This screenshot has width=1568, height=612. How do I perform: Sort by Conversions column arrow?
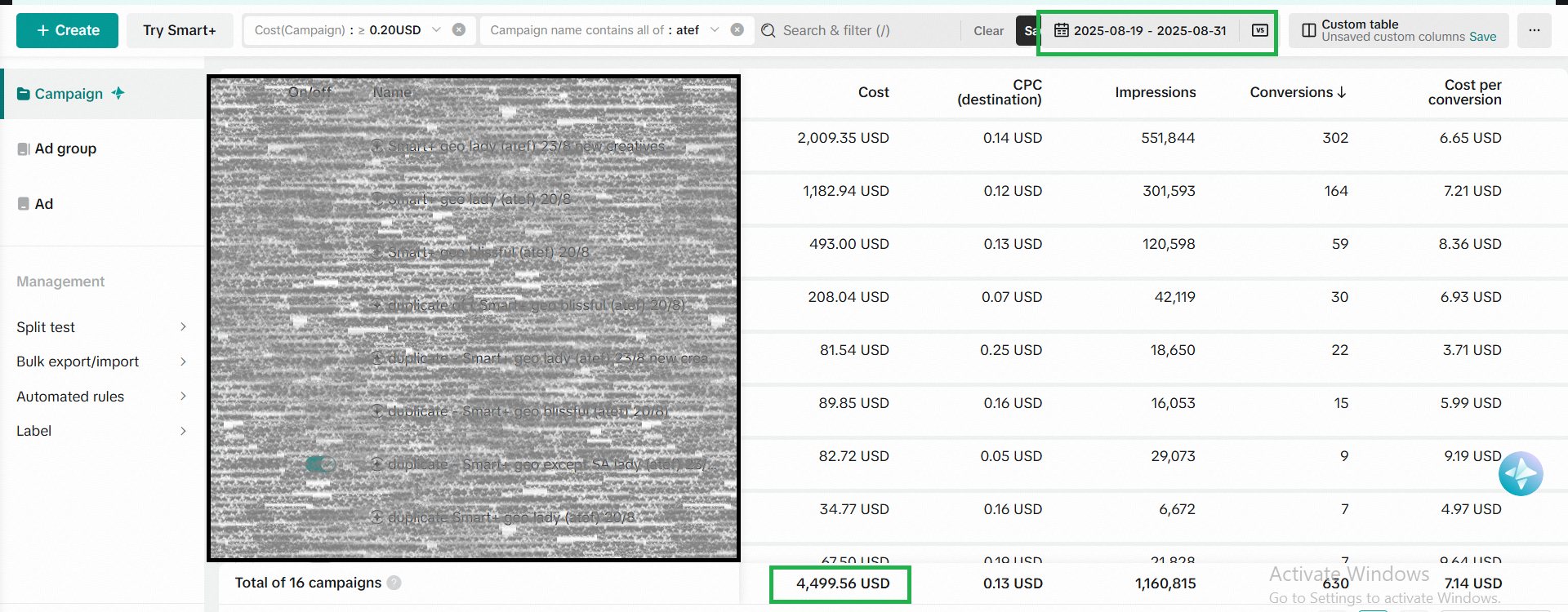1342,92
